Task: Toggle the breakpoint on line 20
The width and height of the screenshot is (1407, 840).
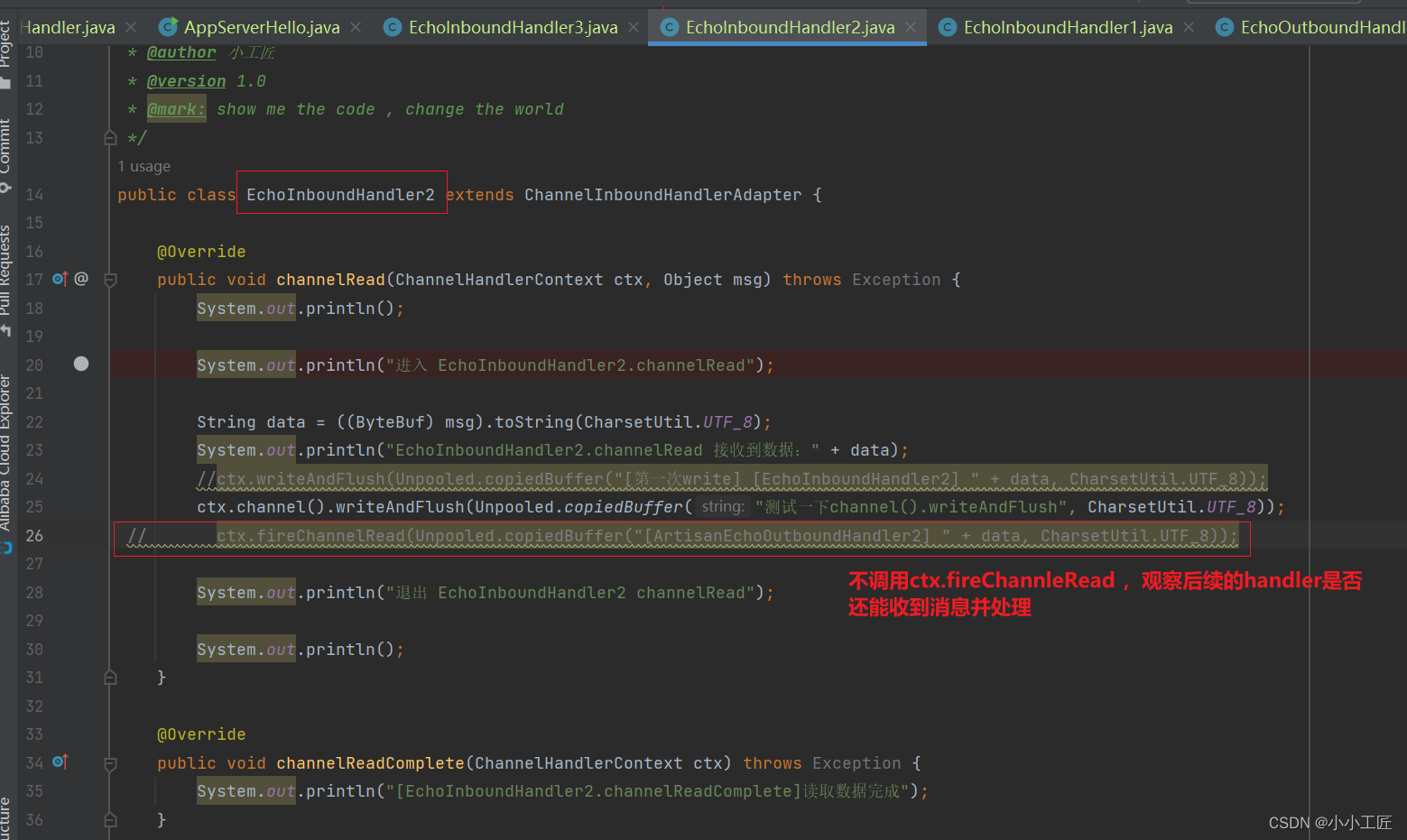Action: coord(81,364)
